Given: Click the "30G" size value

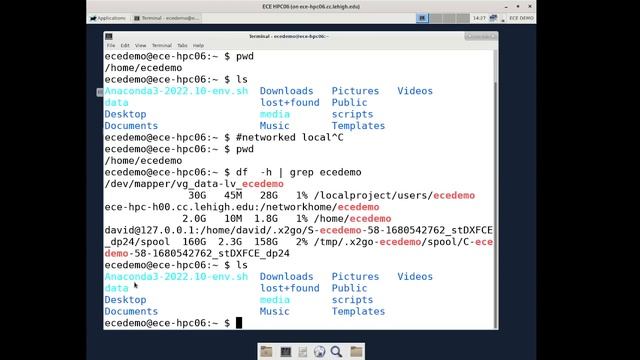Looking at the screenshot, I should (197, 196).
